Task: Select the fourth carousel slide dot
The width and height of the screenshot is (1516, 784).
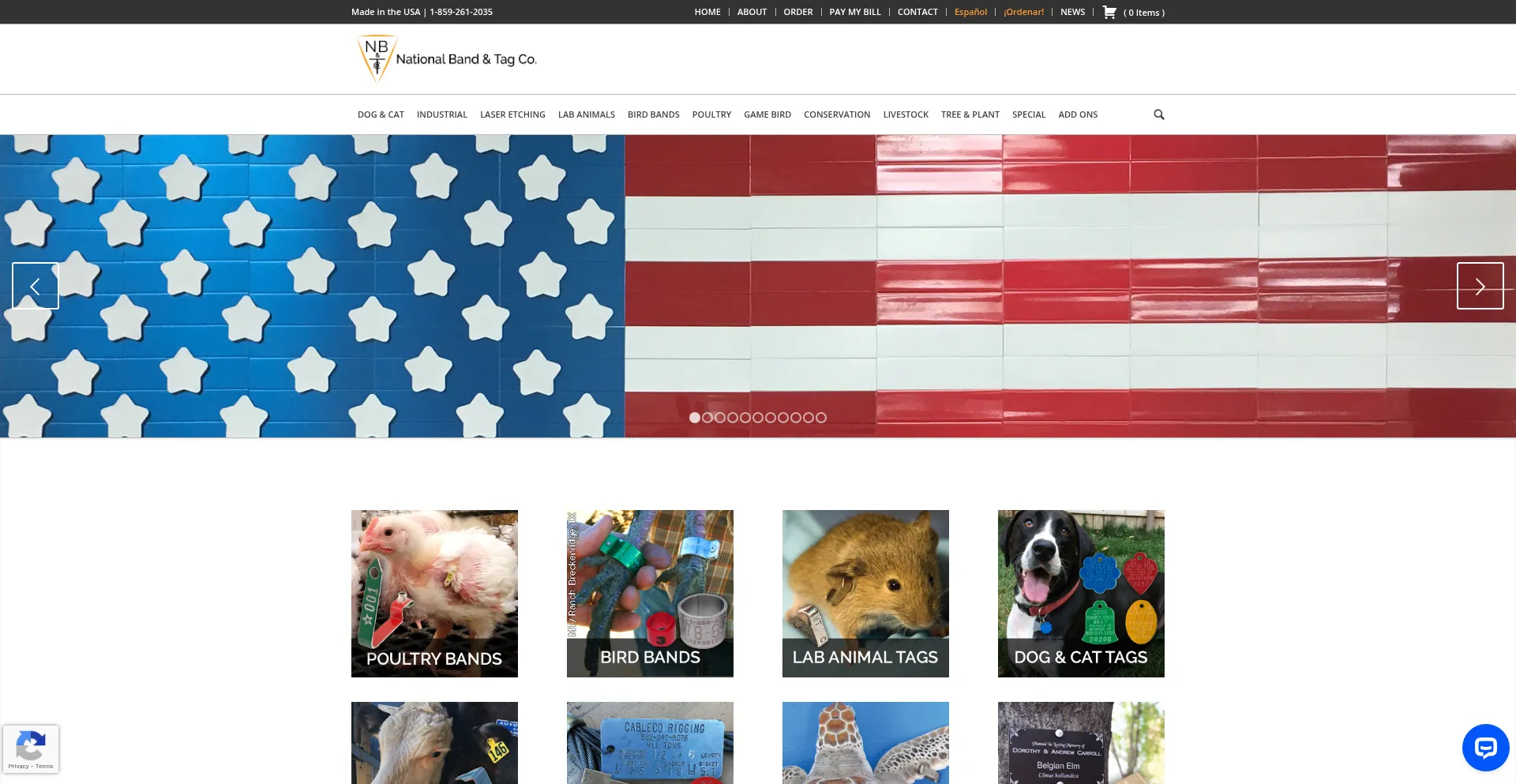Action: click(733, 418)
